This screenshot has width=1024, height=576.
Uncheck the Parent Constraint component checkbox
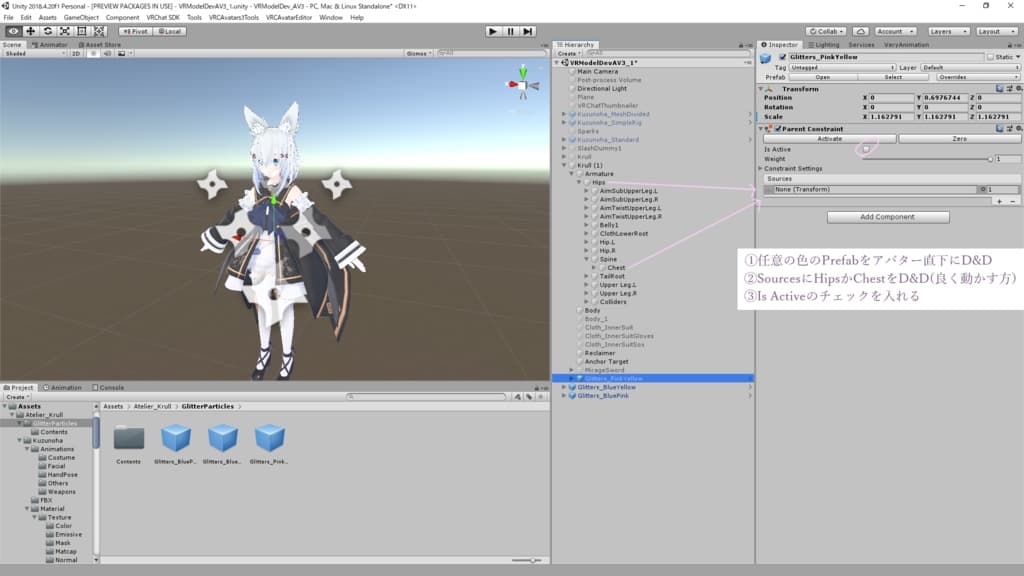point(778,129)
